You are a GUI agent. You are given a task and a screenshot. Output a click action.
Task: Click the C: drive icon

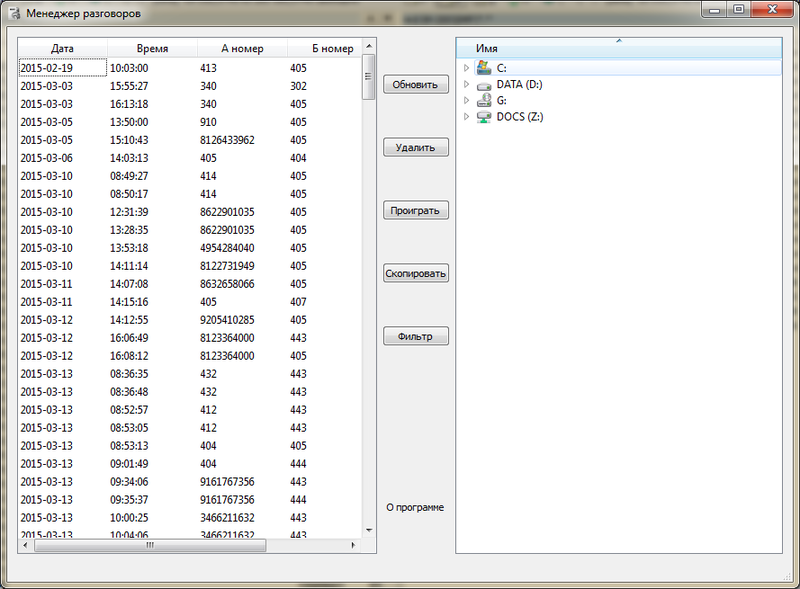coord(484,68)
